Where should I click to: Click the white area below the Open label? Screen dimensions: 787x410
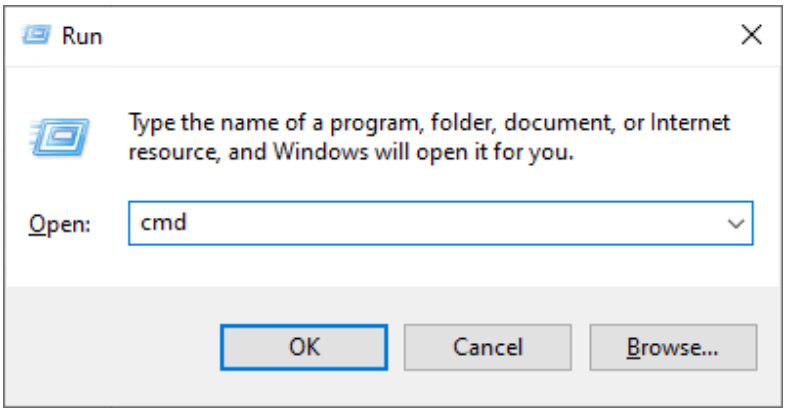(x=60, y=260)
